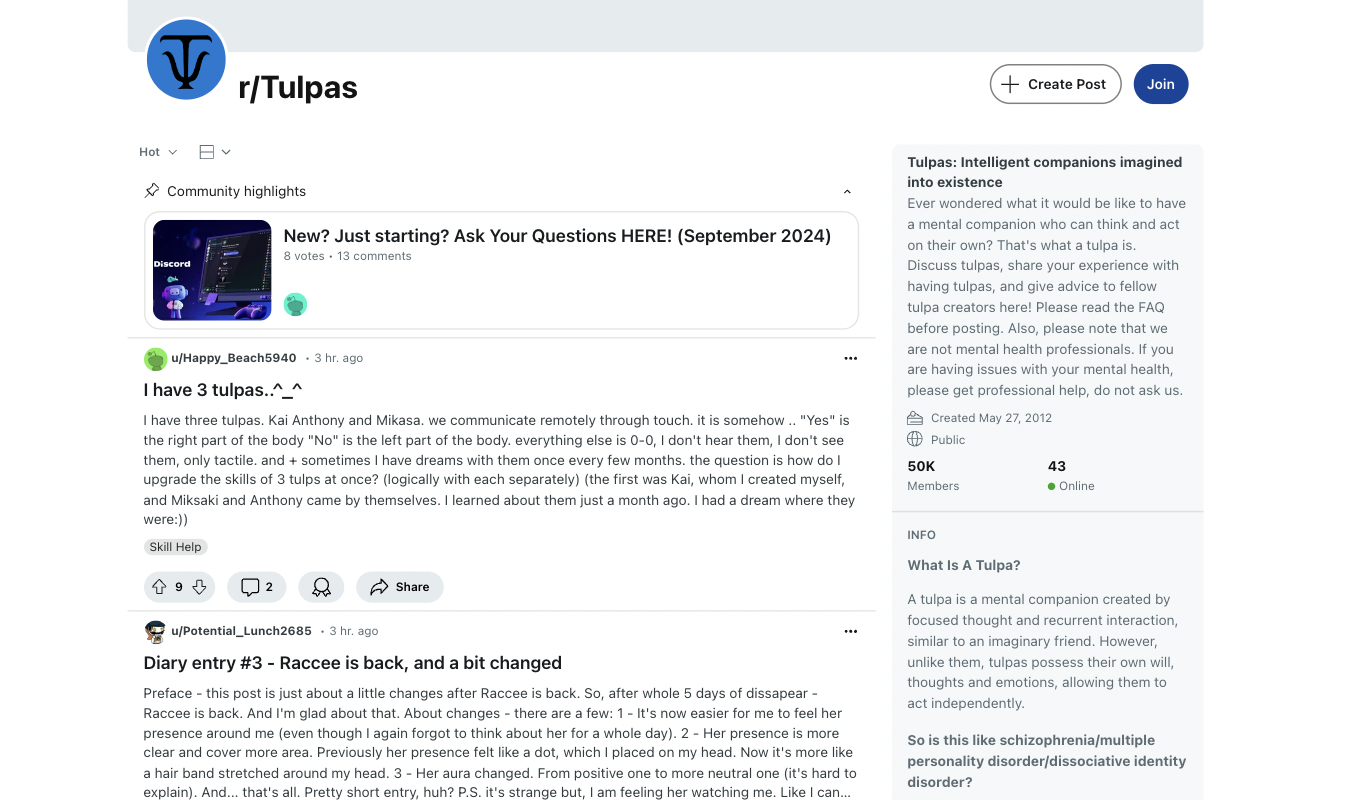Screen dimensions: 1350x800
Task: Join the r/Tulpas community
Action: (1160, 84)
